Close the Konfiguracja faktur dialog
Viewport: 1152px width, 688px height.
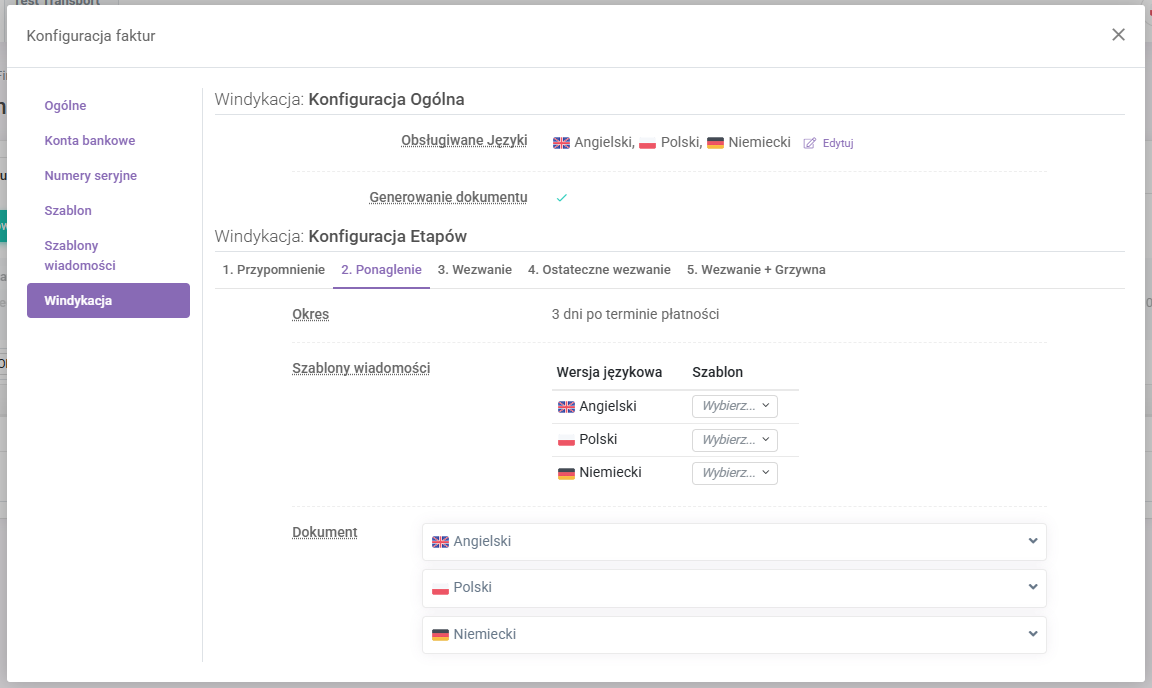[1118, 35]
